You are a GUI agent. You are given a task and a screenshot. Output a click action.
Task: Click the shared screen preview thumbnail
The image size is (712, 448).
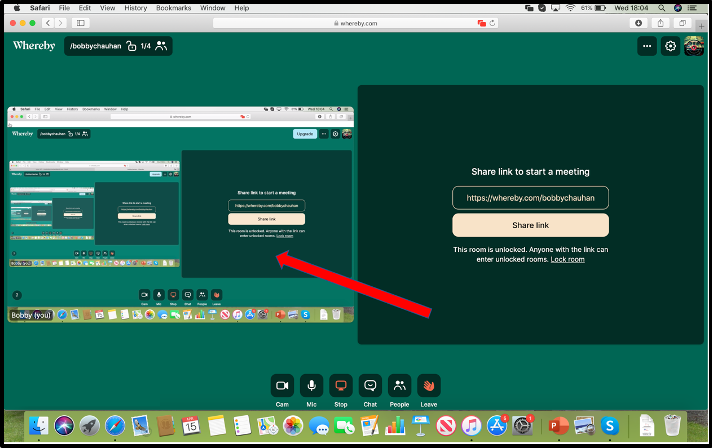tap(181, 214)
